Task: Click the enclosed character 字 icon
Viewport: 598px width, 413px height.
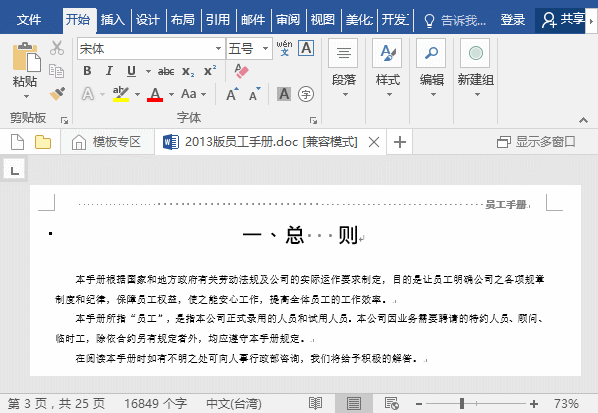Action: coord(306,94)
